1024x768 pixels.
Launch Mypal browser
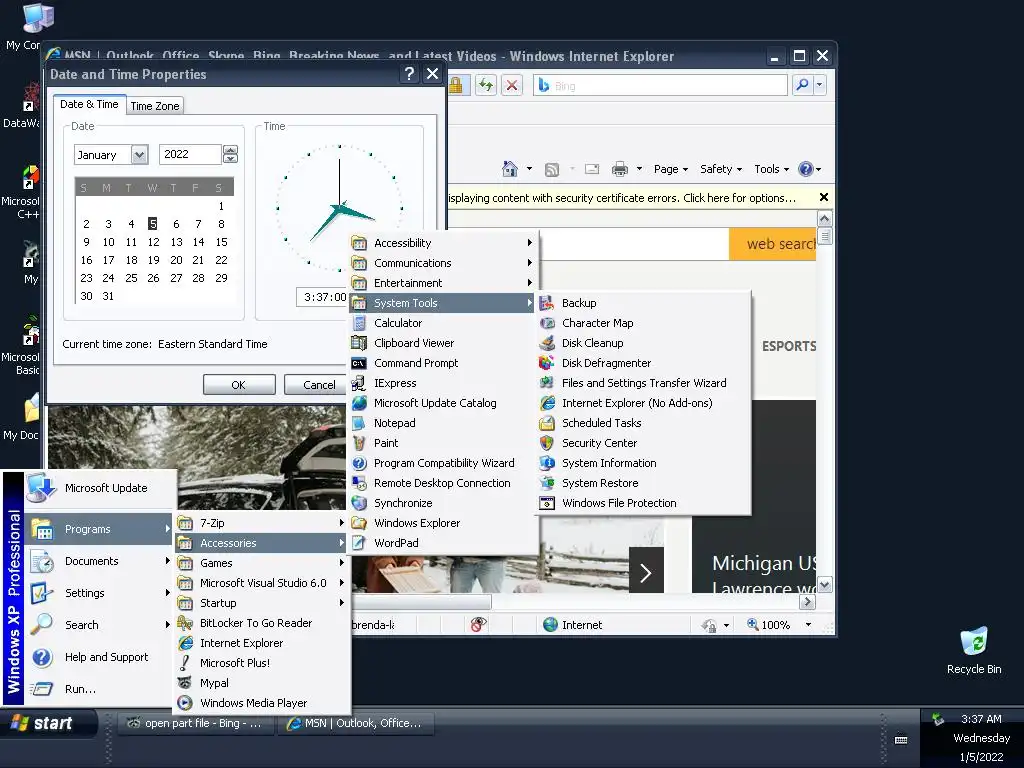tap(262, 683)
